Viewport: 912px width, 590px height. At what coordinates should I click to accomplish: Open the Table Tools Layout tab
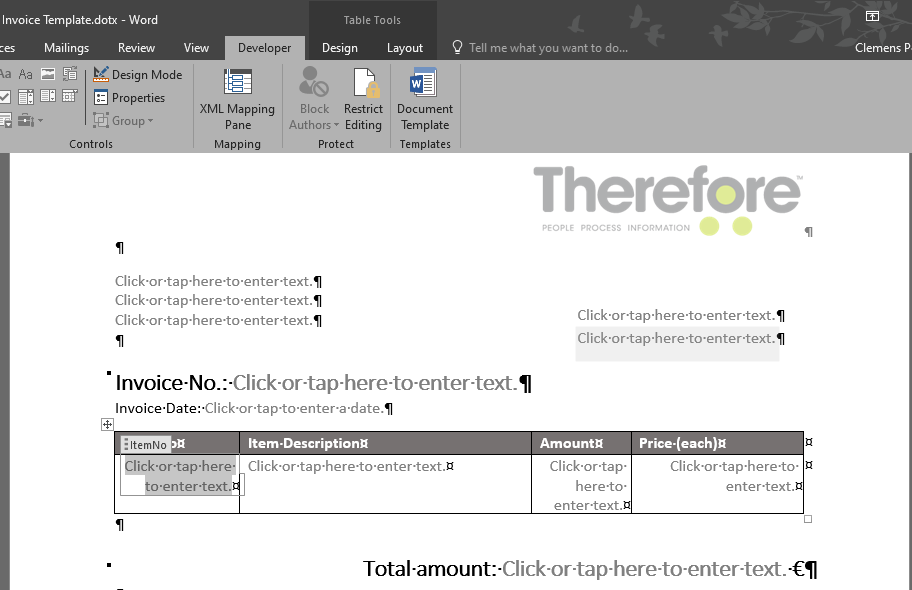pyautogui.click(x=404, y=47)
